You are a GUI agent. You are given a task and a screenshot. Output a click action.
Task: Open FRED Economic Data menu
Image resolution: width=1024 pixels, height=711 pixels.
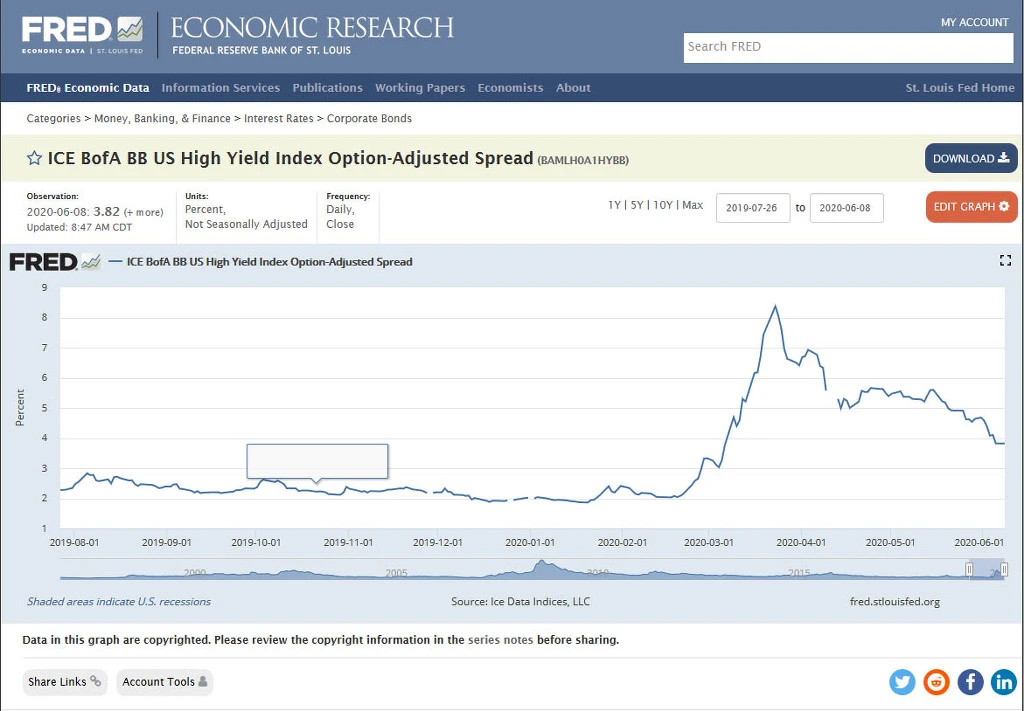coord(88,87)
